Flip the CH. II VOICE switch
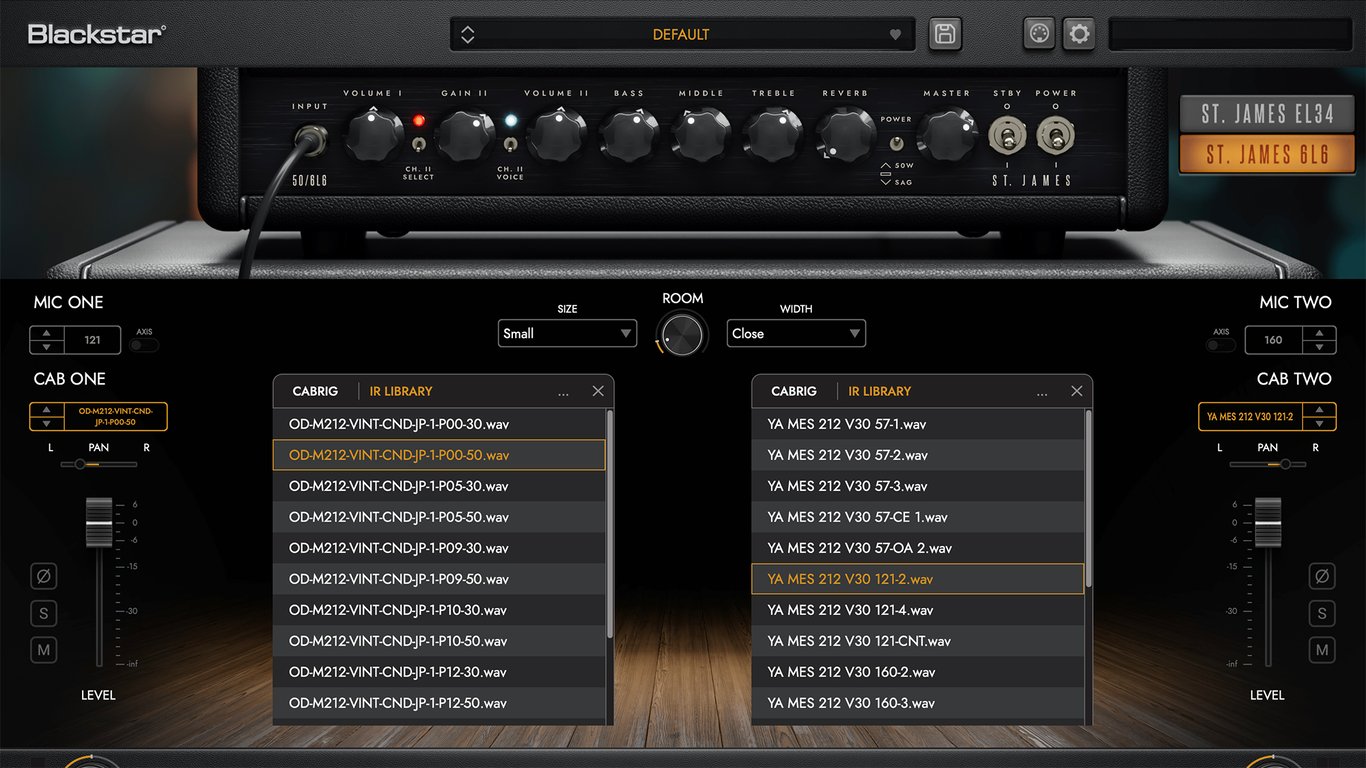 [510, 145]
